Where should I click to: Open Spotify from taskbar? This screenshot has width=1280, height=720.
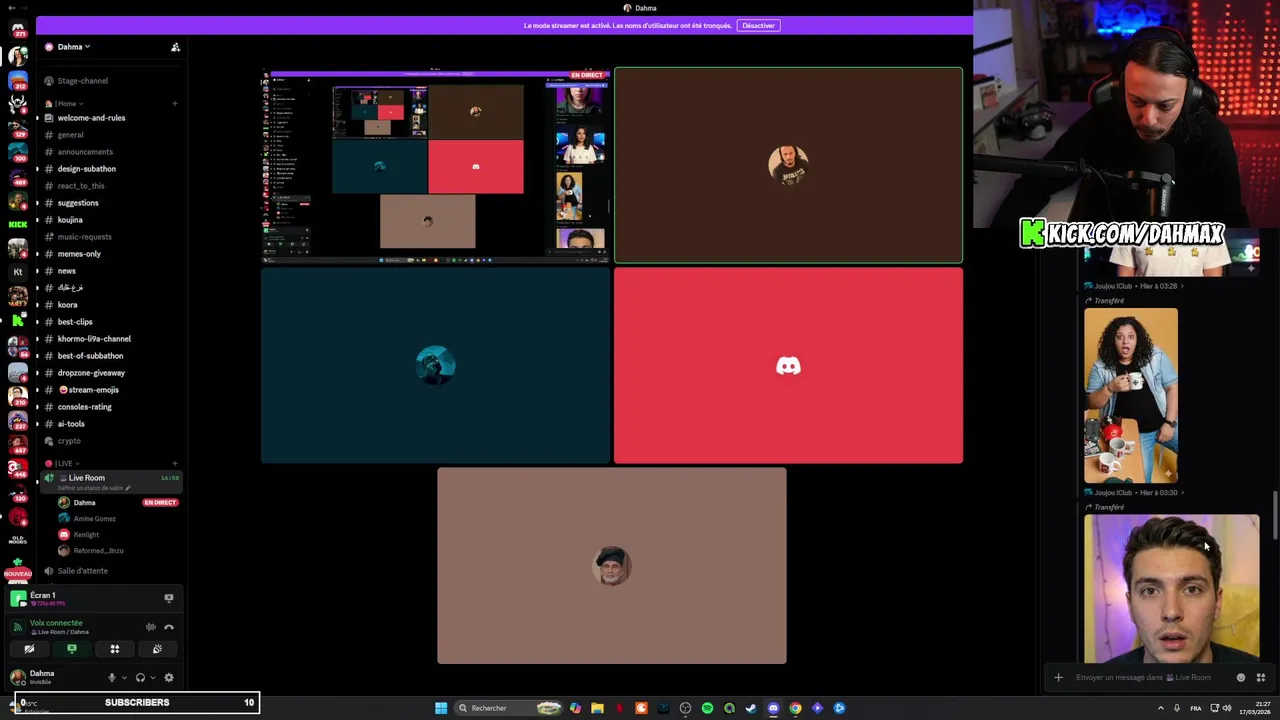click(707, 708)
